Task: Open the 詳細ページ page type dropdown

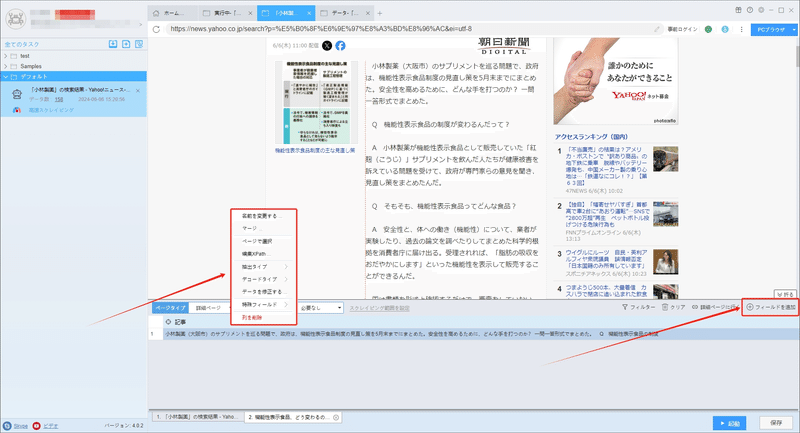Action: 209,308
